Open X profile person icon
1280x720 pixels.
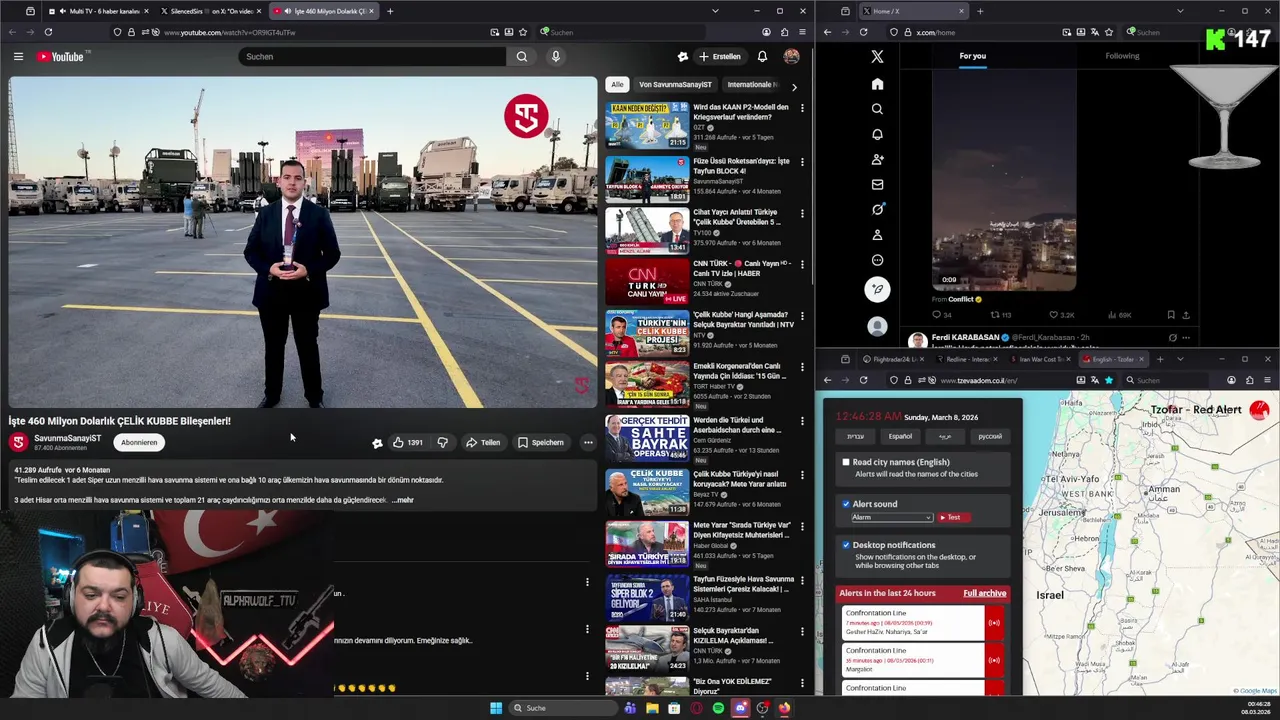click(x=877, y=235)
